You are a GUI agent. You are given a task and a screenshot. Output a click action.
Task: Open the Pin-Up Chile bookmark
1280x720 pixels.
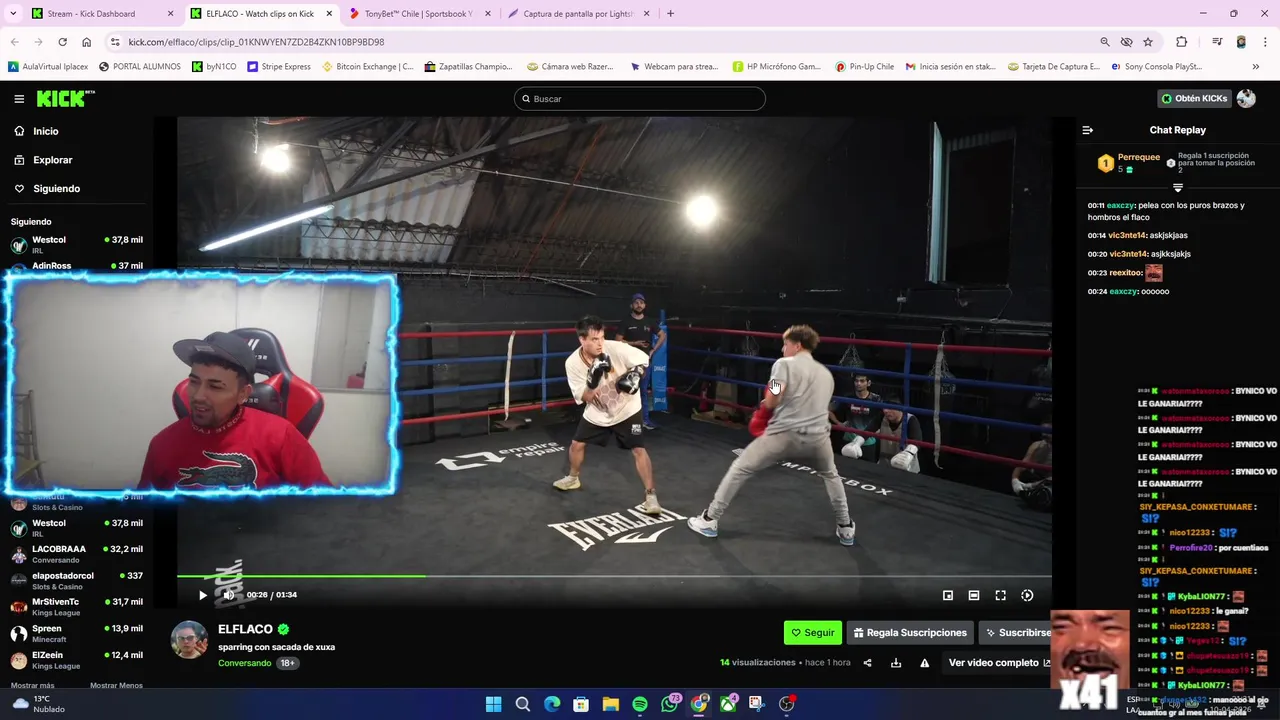[864, 67]
